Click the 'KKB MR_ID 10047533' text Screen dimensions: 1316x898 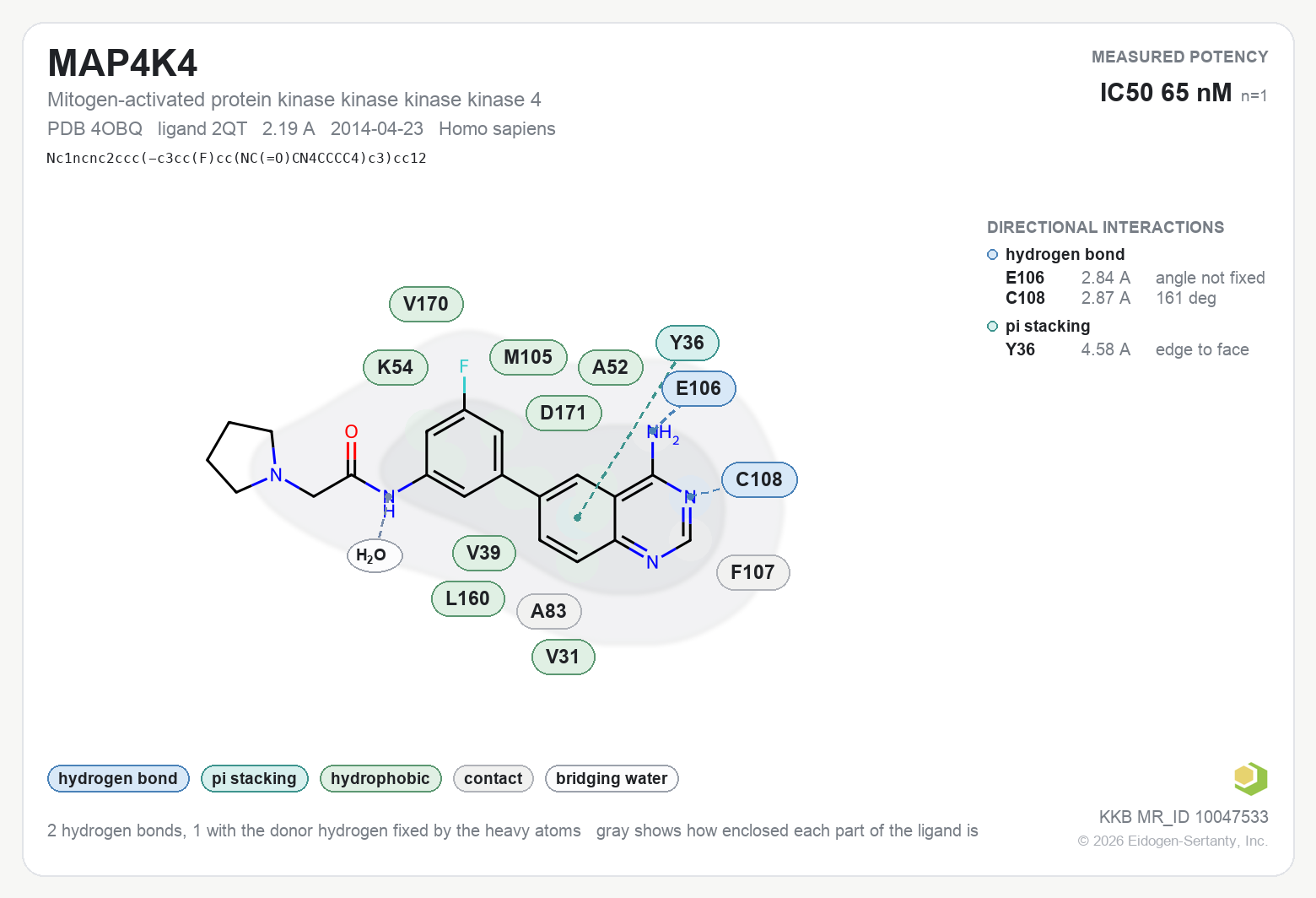point(1184,817)
